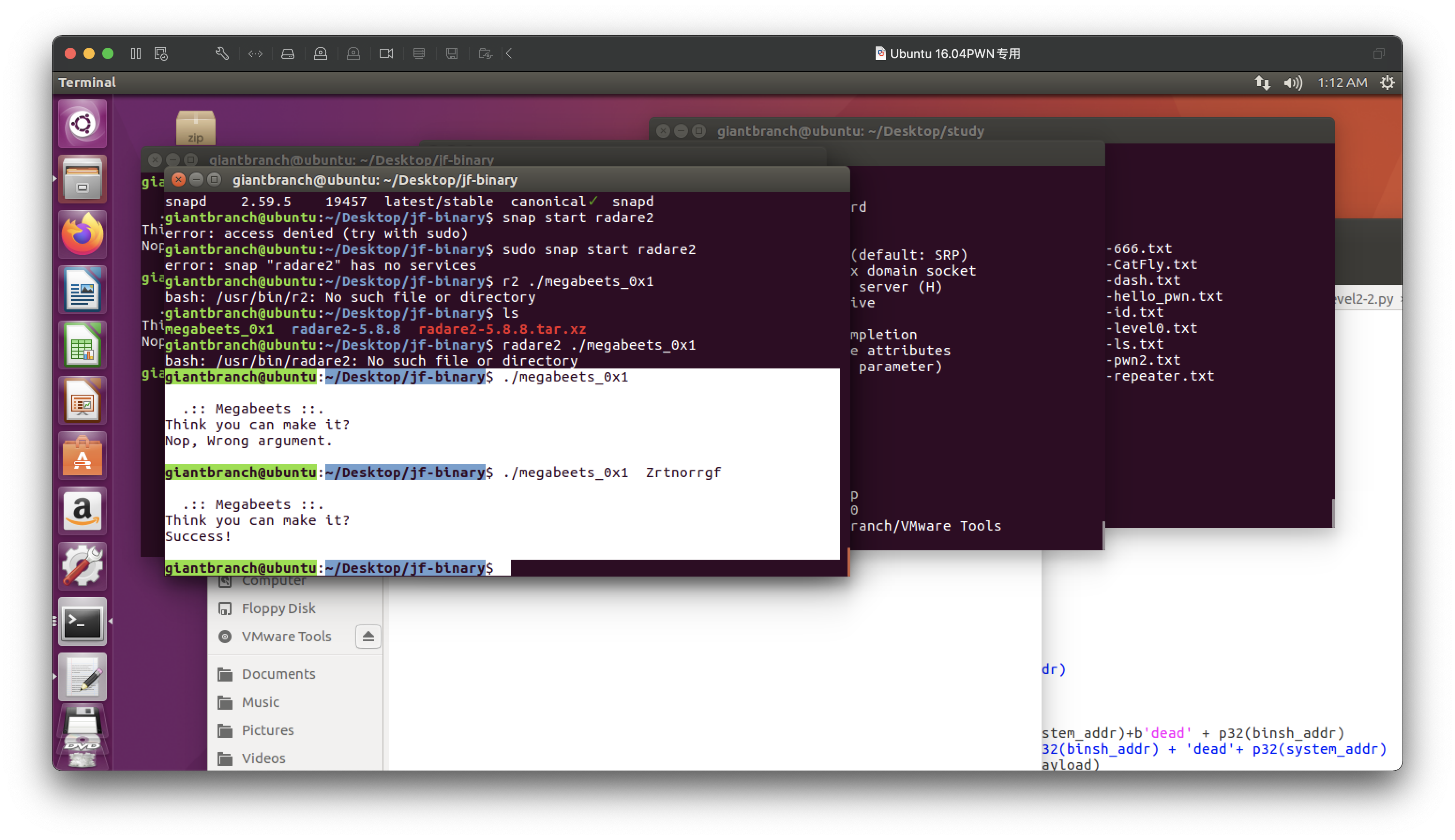The width and height of the screenshot is (1455, 840).
Task: Open LibreOffice Calc from the dock
Action: point(82,345)
